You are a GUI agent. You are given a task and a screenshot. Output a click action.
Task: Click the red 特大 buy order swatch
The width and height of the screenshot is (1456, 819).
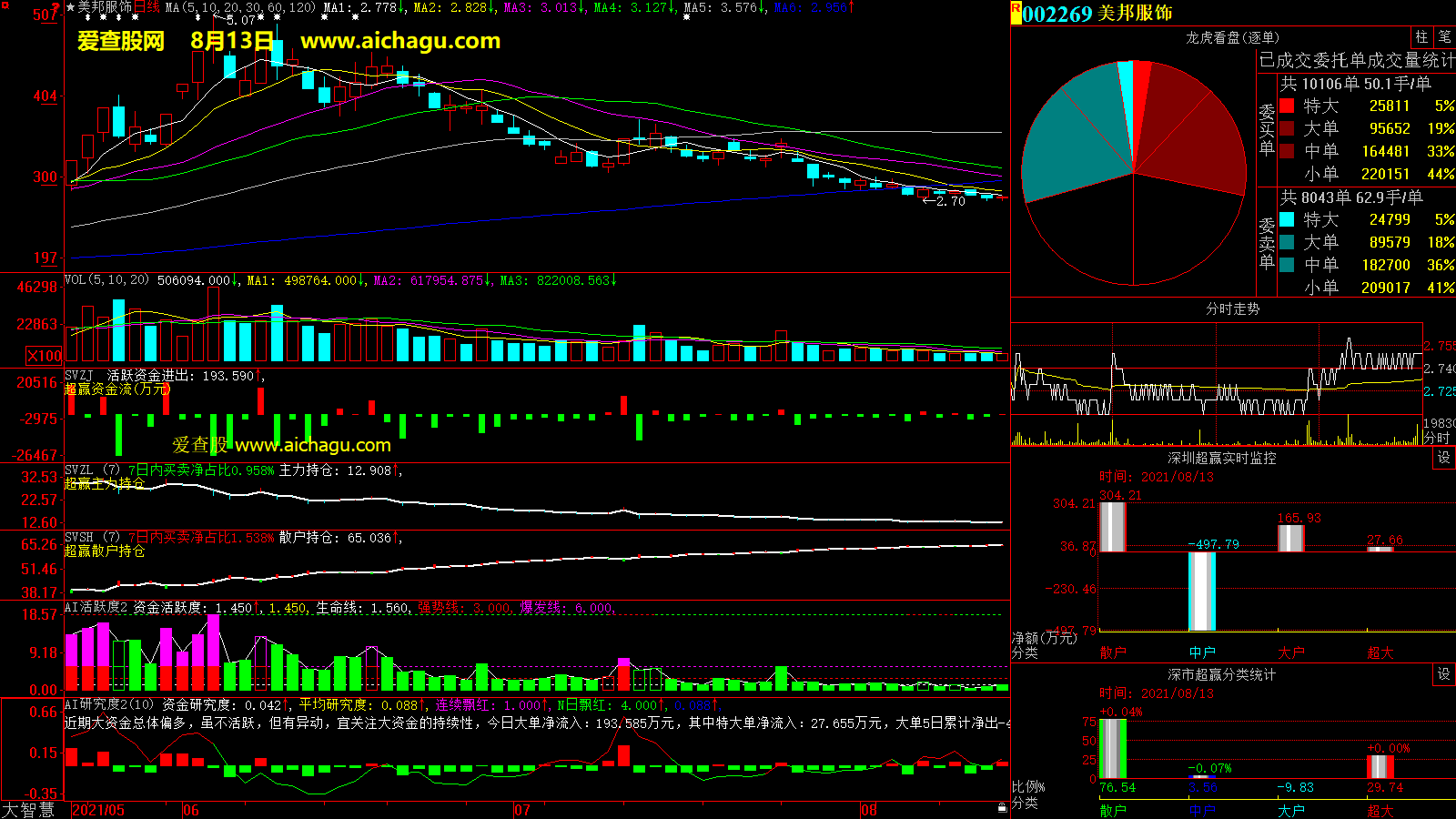(x=1287, y=106)
